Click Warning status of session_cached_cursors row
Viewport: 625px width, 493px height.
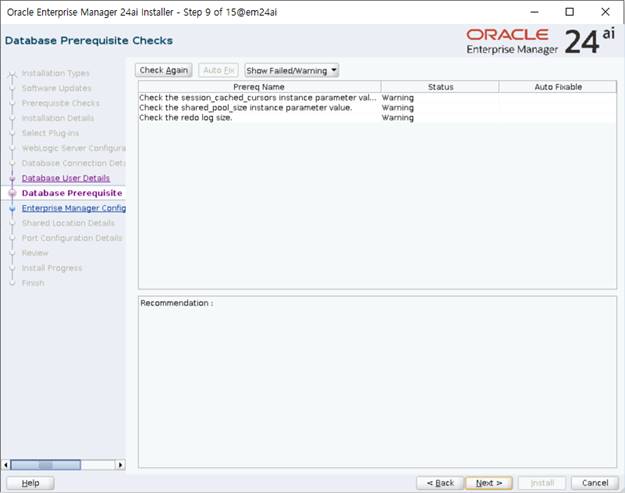point(397,98)
